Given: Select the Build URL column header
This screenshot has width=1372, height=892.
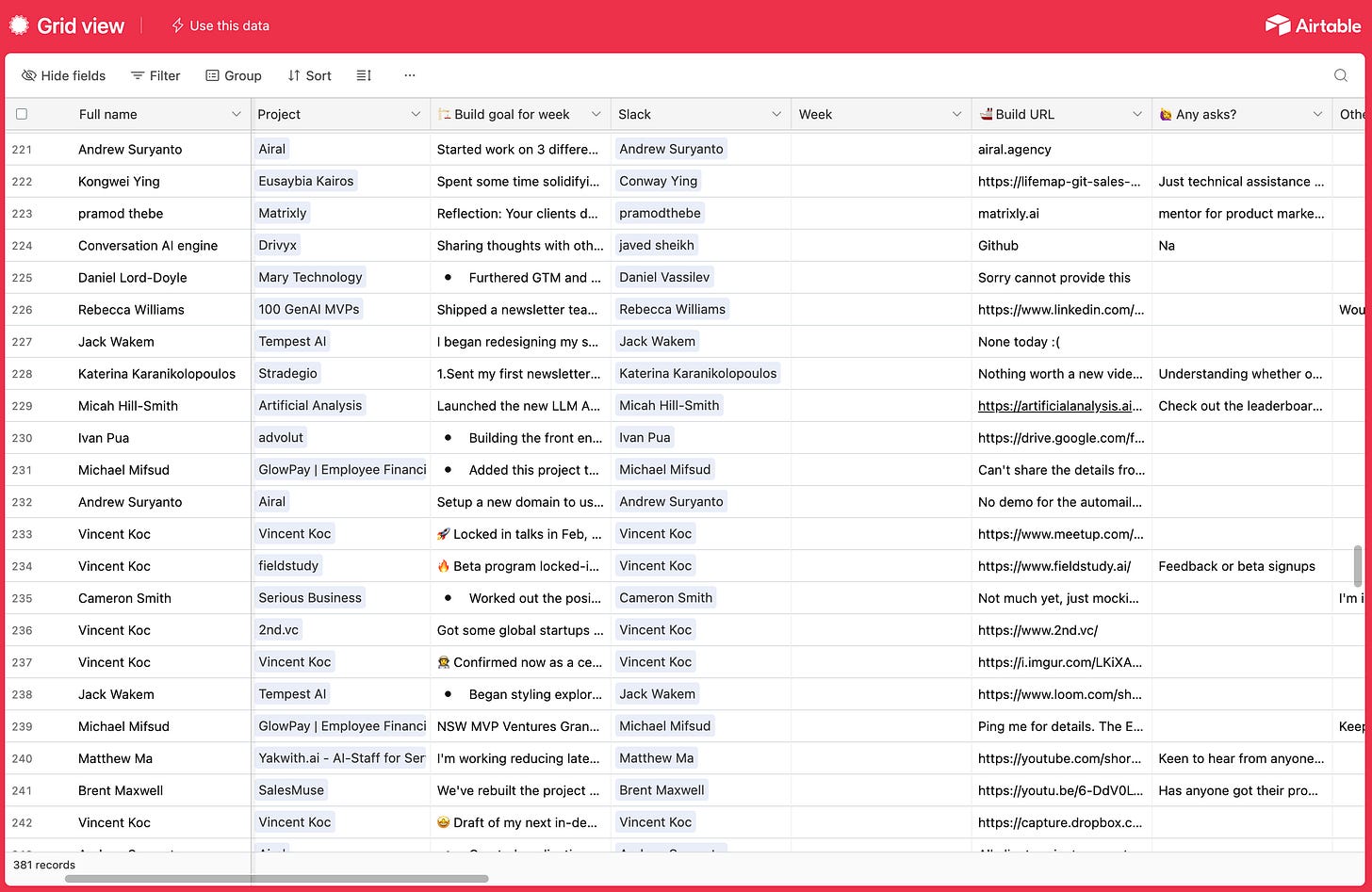Looking at the screenshot, I should tap(1062, 114).
